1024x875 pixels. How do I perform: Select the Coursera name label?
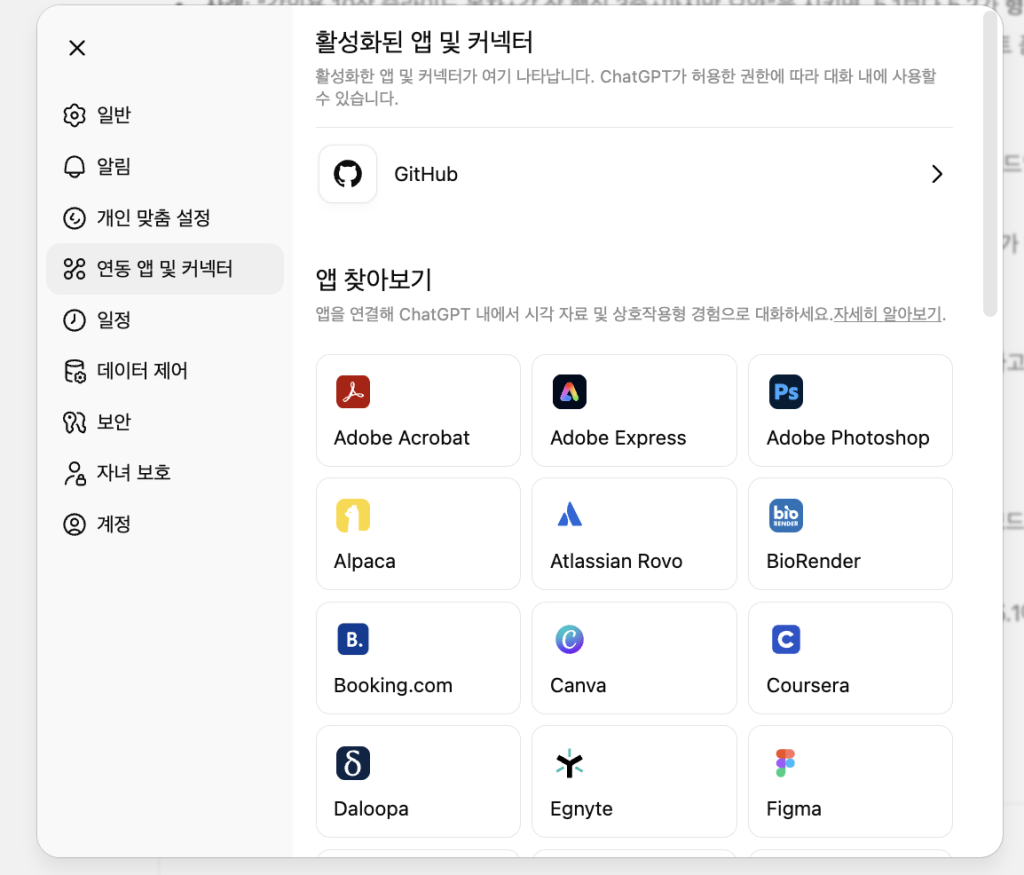(807, 685)
